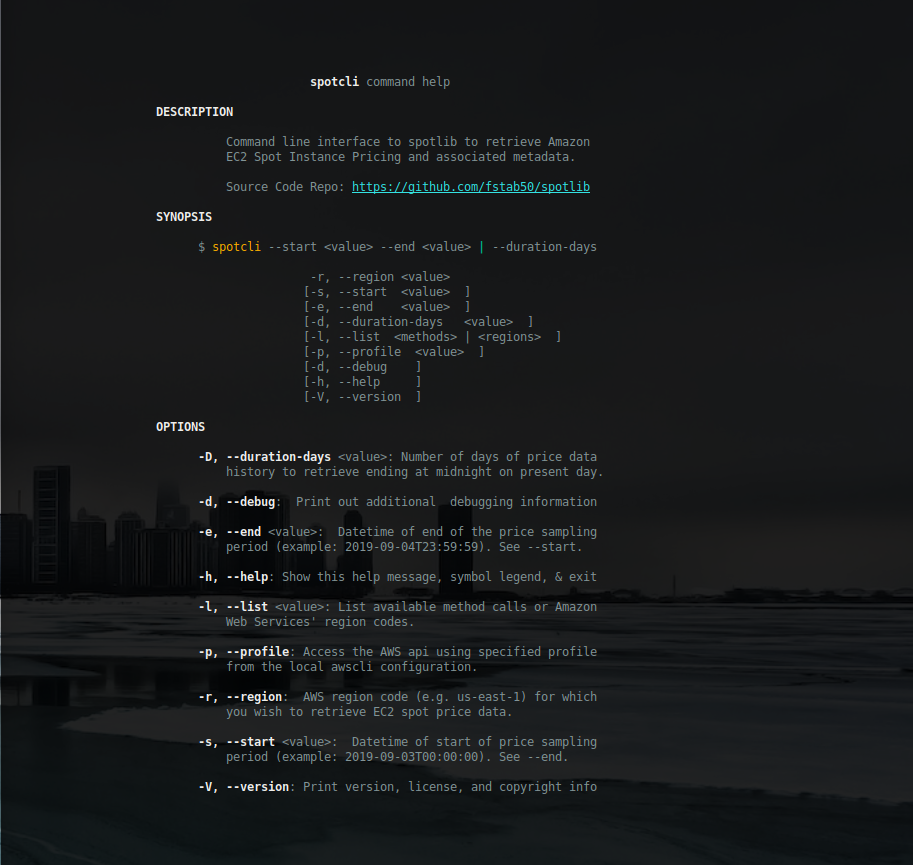Click the '[-e, --end <value> ]' synopsis line

click(x=387, y=307)
